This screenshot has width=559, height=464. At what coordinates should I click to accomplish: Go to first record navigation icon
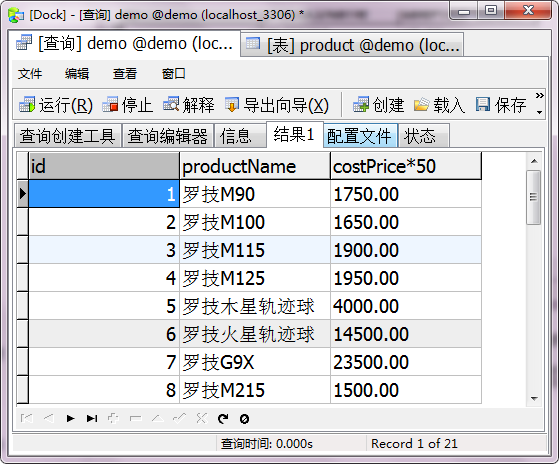pyautogui.click(x=27, y=418)
